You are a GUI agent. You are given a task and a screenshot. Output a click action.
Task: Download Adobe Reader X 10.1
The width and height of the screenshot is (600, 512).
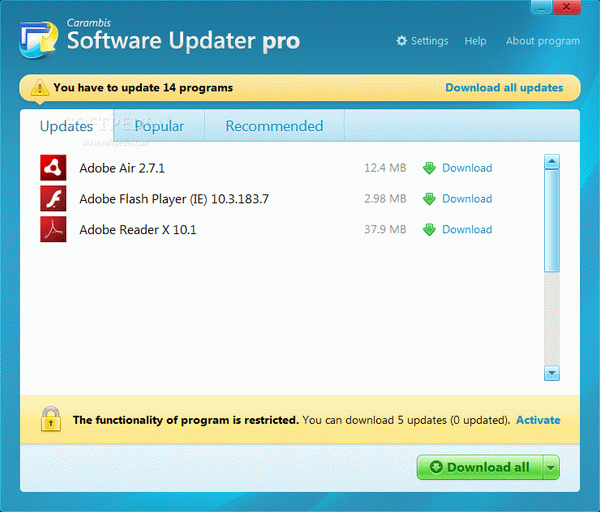pos(467,230)
